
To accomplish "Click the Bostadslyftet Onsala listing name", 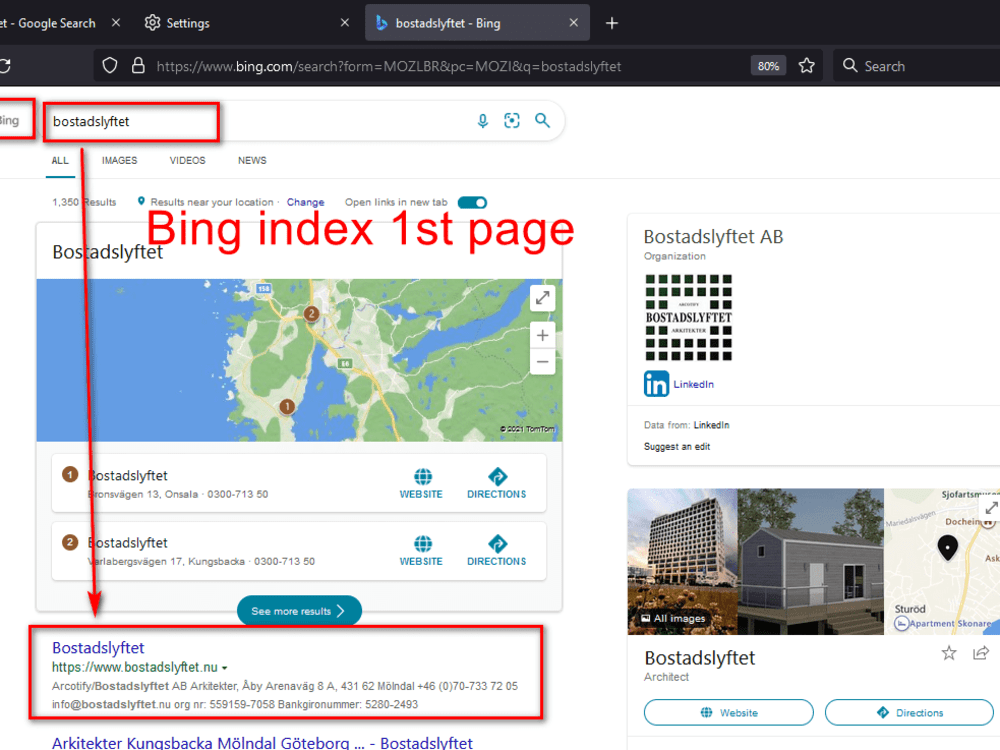I will click(127, 476).
